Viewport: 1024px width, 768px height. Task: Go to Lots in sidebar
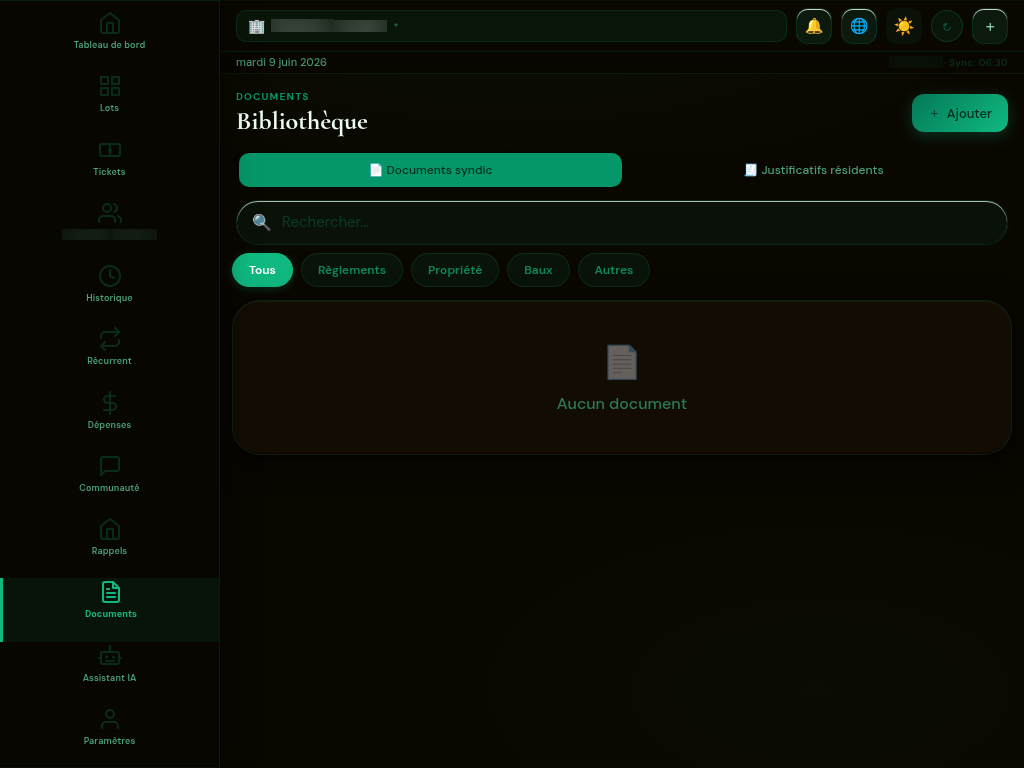[109, 95]
